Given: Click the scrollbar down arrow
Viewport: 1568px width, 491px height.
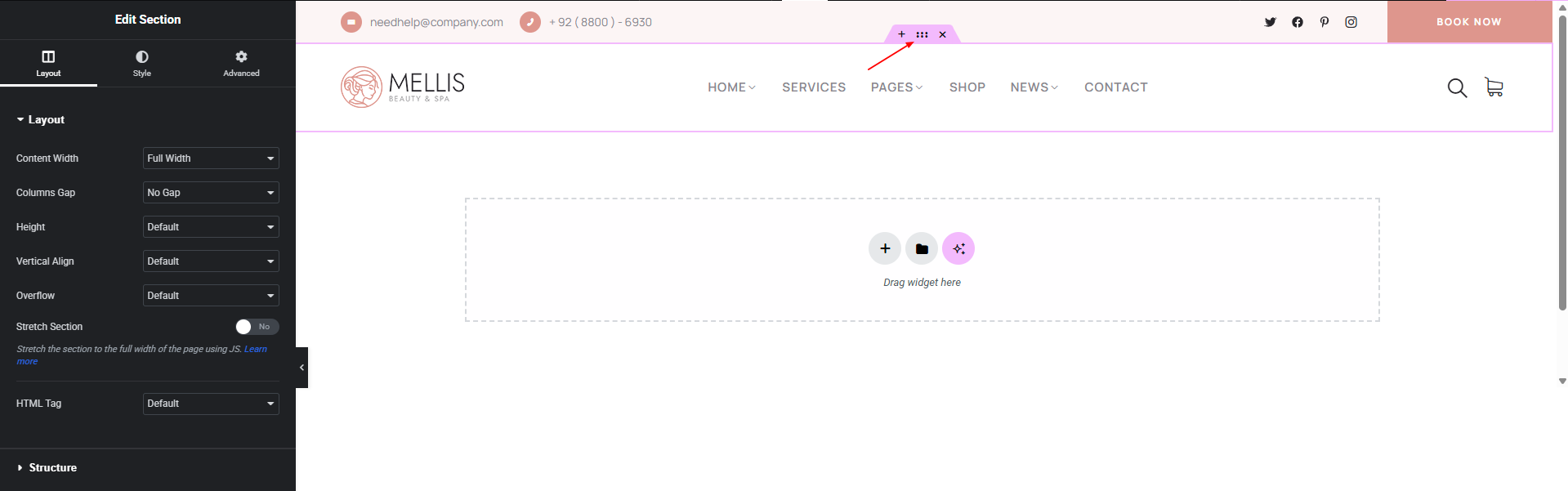Looking at the screenshot, I should pyautogui.click(x=1562, y=382).
